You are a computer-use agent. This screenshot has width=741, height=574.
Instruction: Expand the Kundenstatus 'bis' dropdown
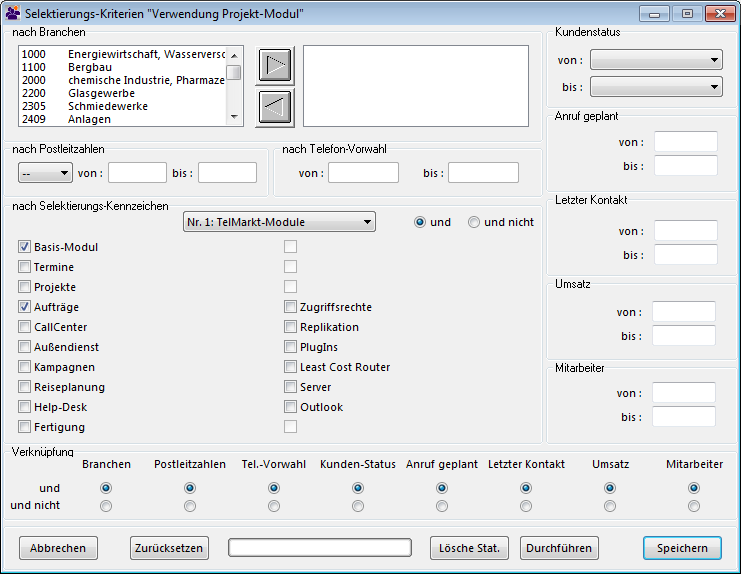tap(656, 87)
